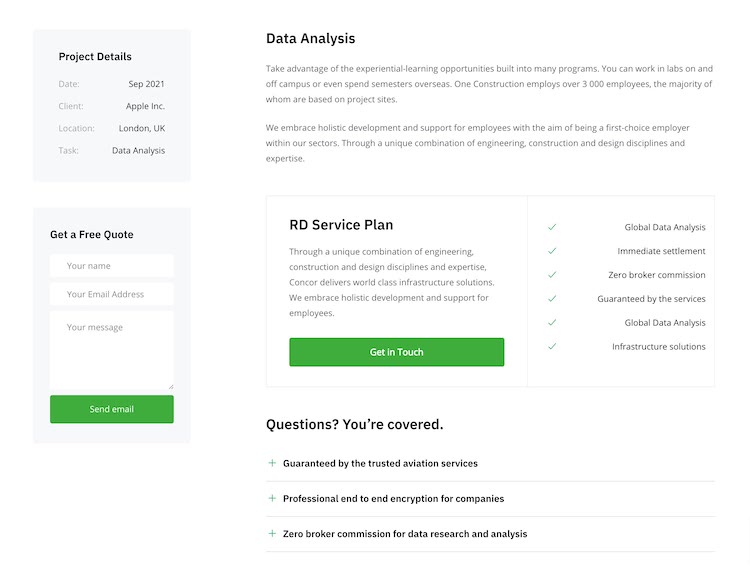Expand Professional end to end encryption question
Image resolution: width=750 pixels, height=577 pixels.
point(393,499)
